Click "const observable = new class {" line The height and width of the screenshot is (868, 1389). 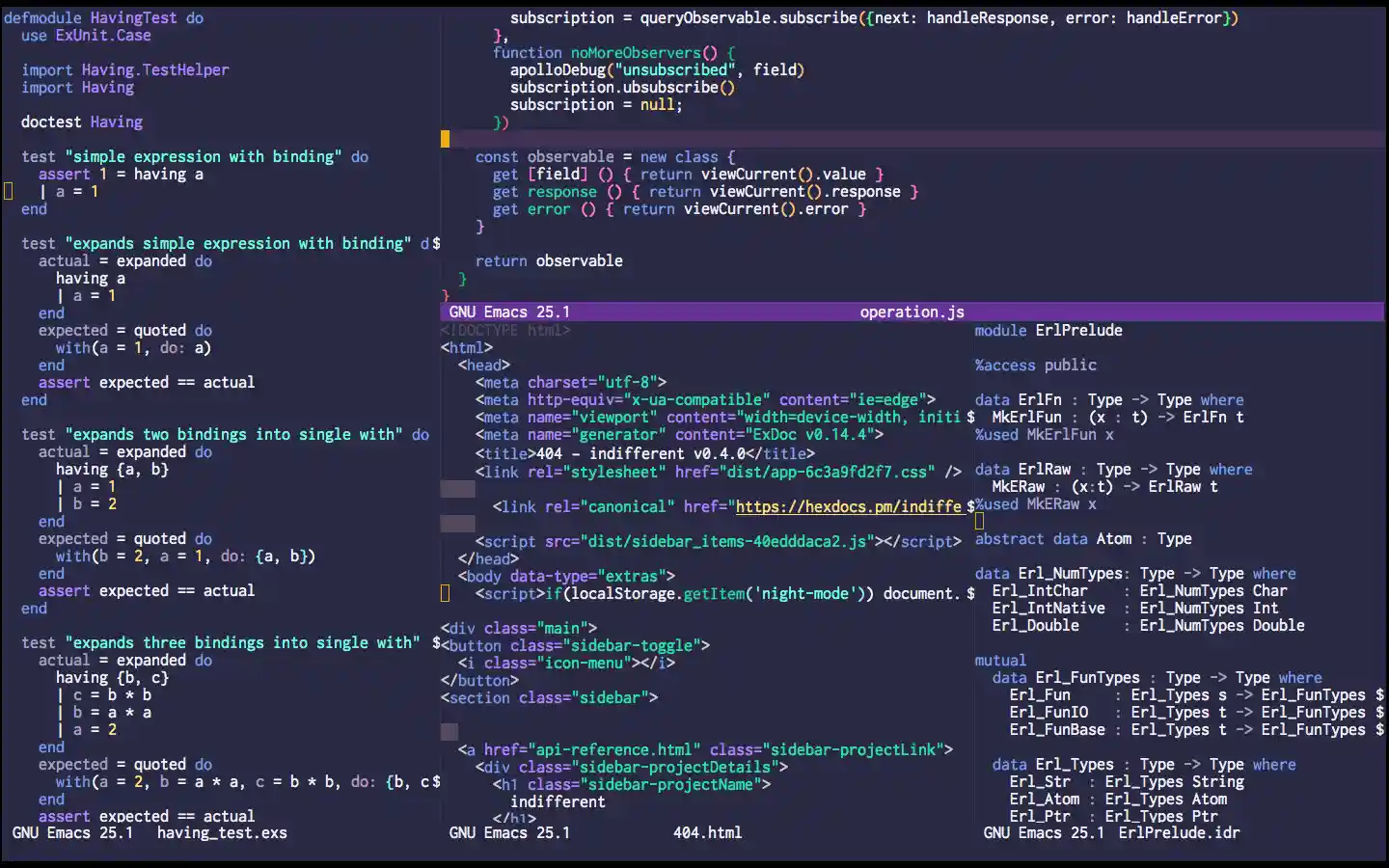(605, 156)
